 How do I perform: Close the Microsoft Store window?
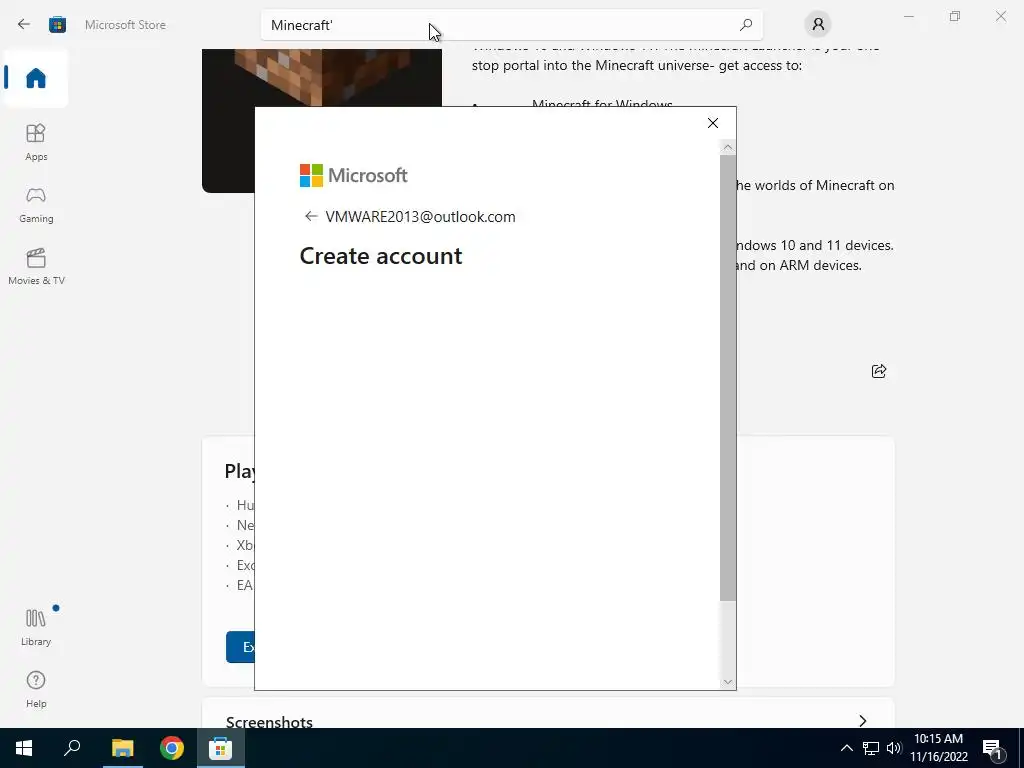pos(1000,16)
